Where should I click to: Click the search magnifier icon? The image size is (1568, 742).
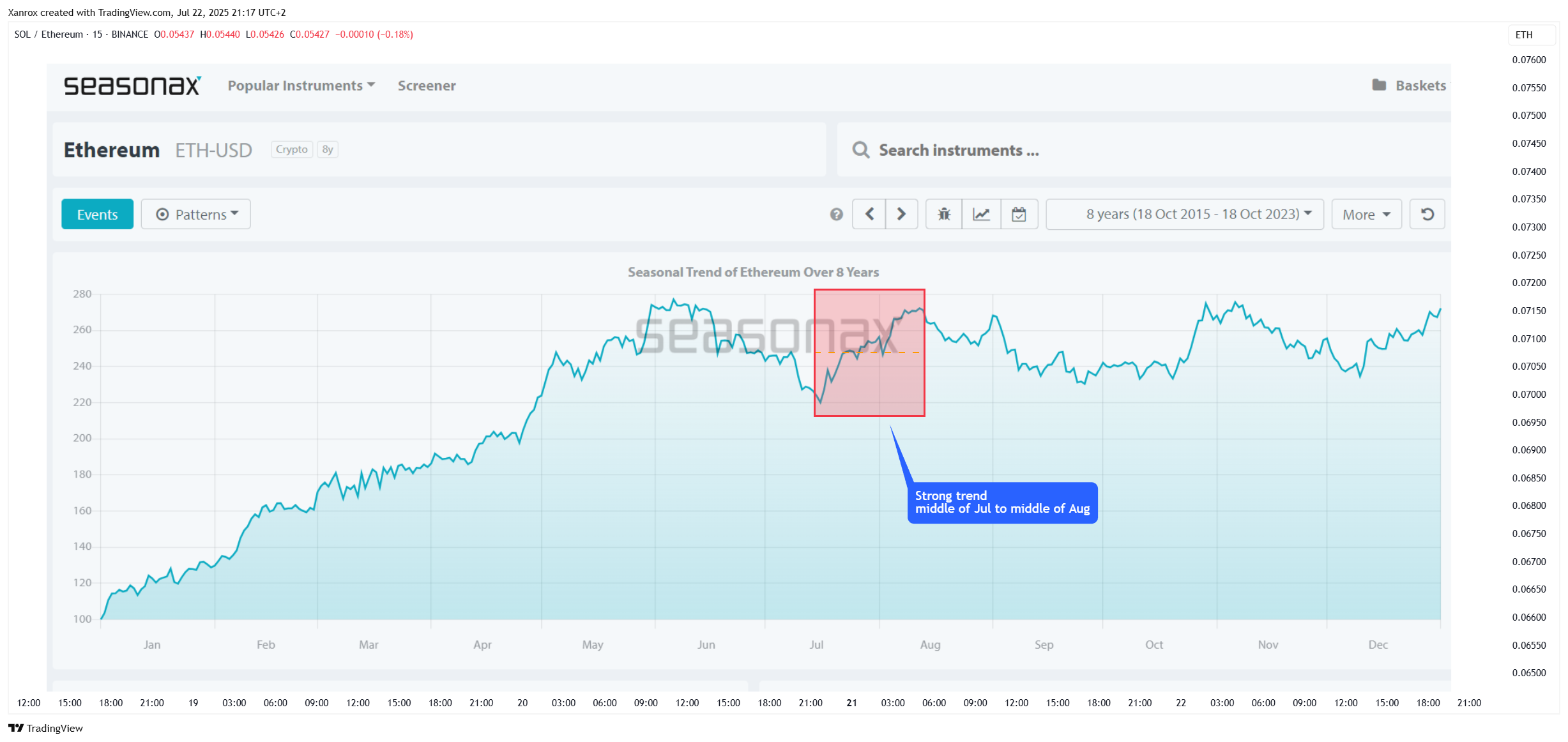tap(860, 150)
